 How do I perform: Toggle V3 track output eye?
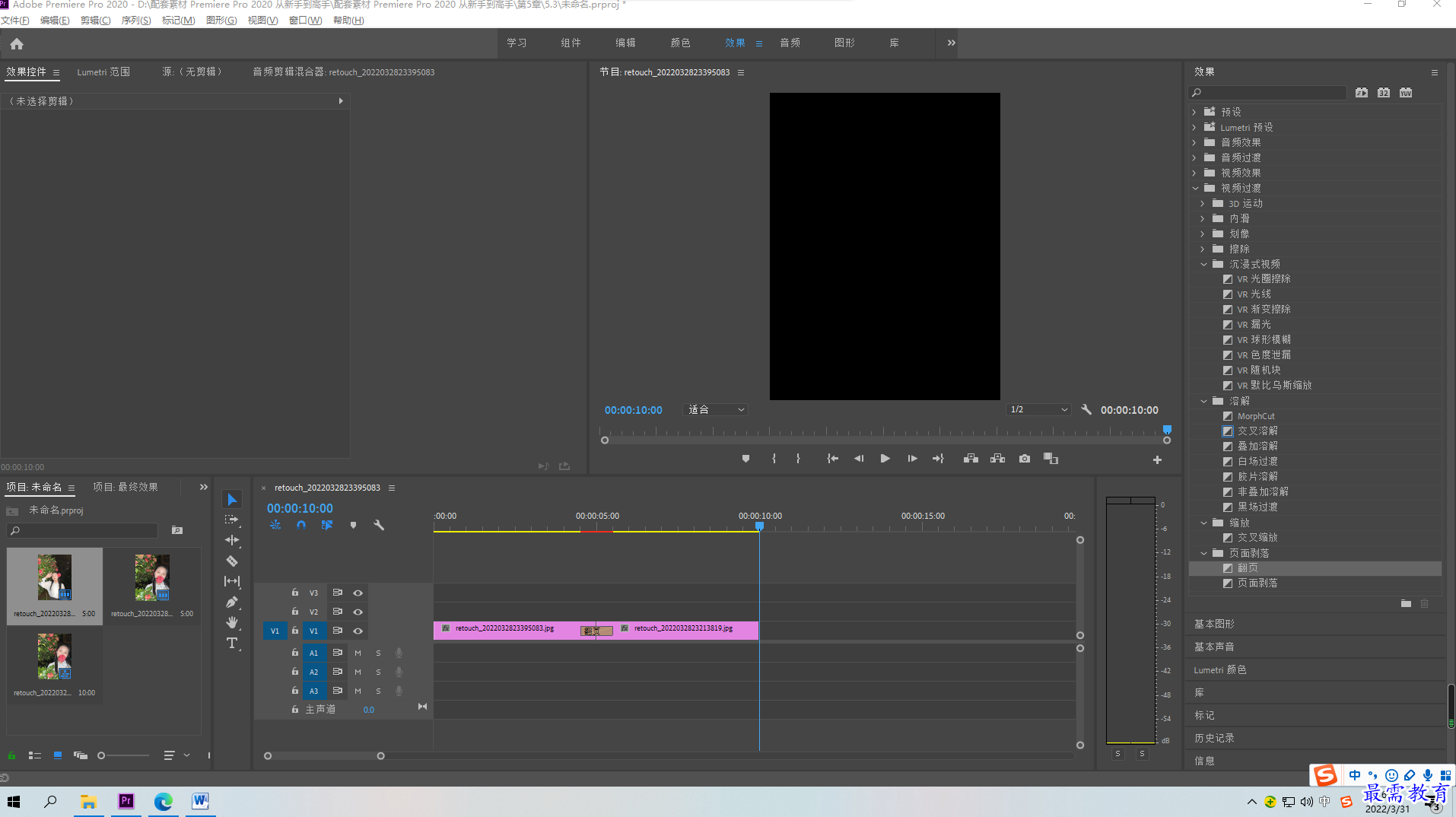point(358,593)
